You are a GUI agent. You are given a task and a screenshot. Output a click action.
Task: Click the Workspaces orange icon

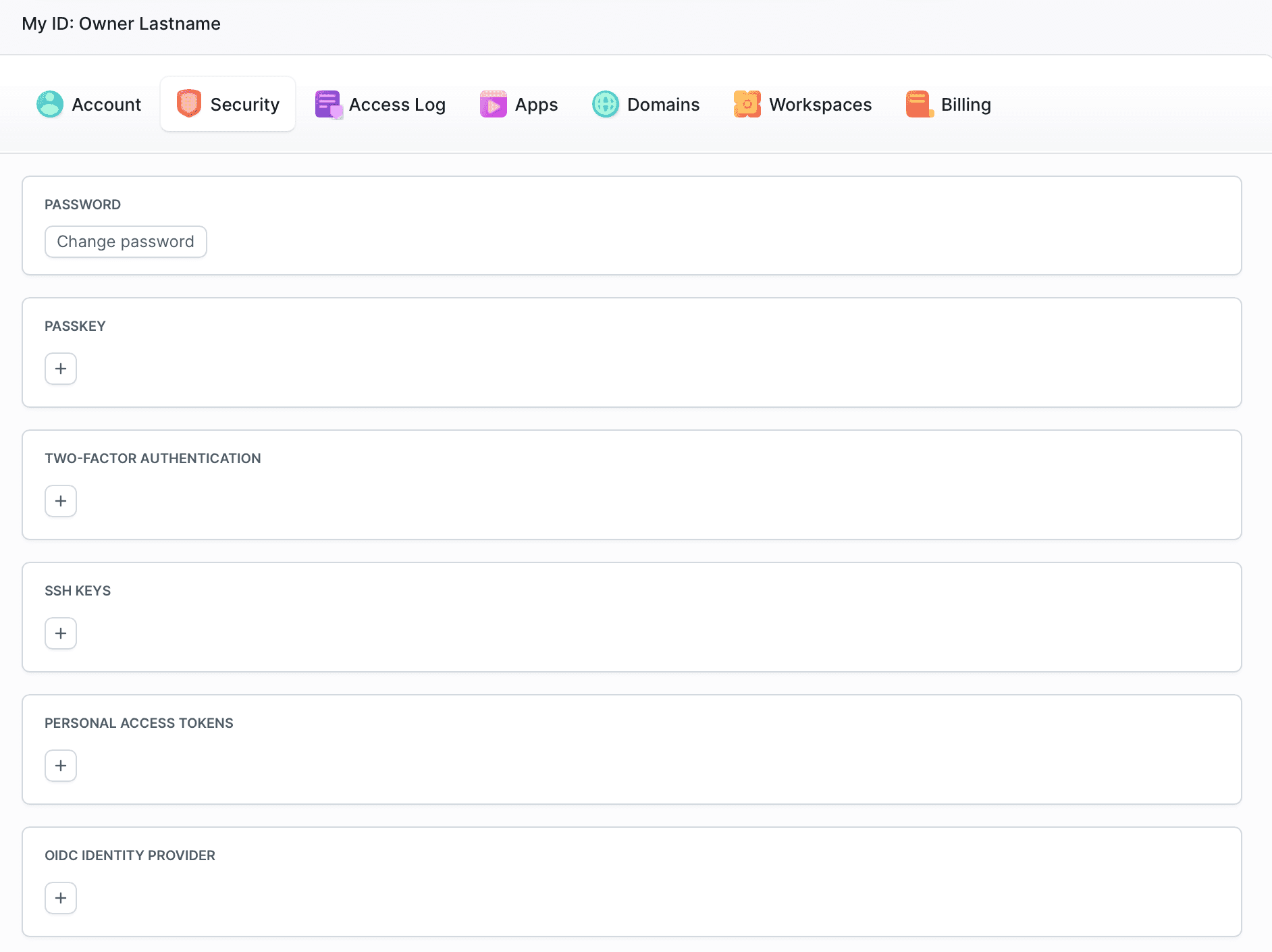747,105
